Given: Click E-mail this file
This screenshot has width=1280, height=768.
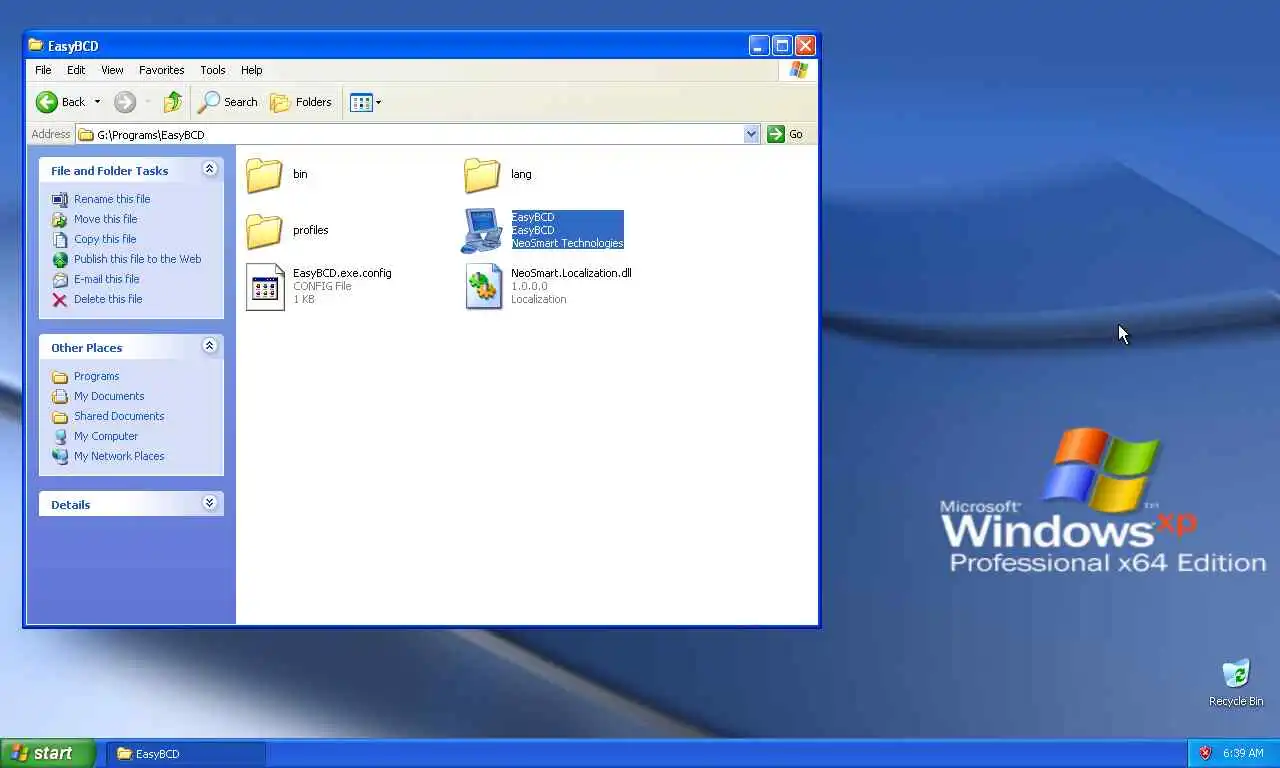Looking at the screenshot, I should 106,279.
